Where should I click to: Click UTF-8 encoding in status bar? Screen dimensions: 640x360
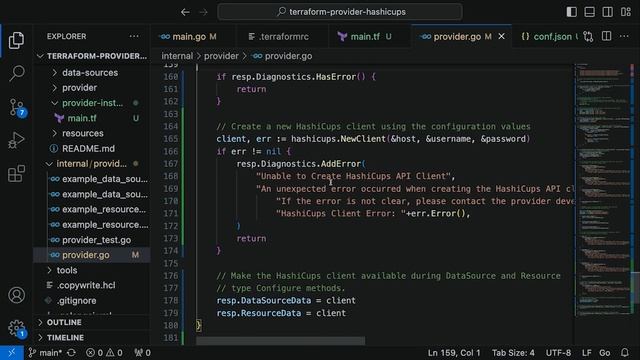558,353
